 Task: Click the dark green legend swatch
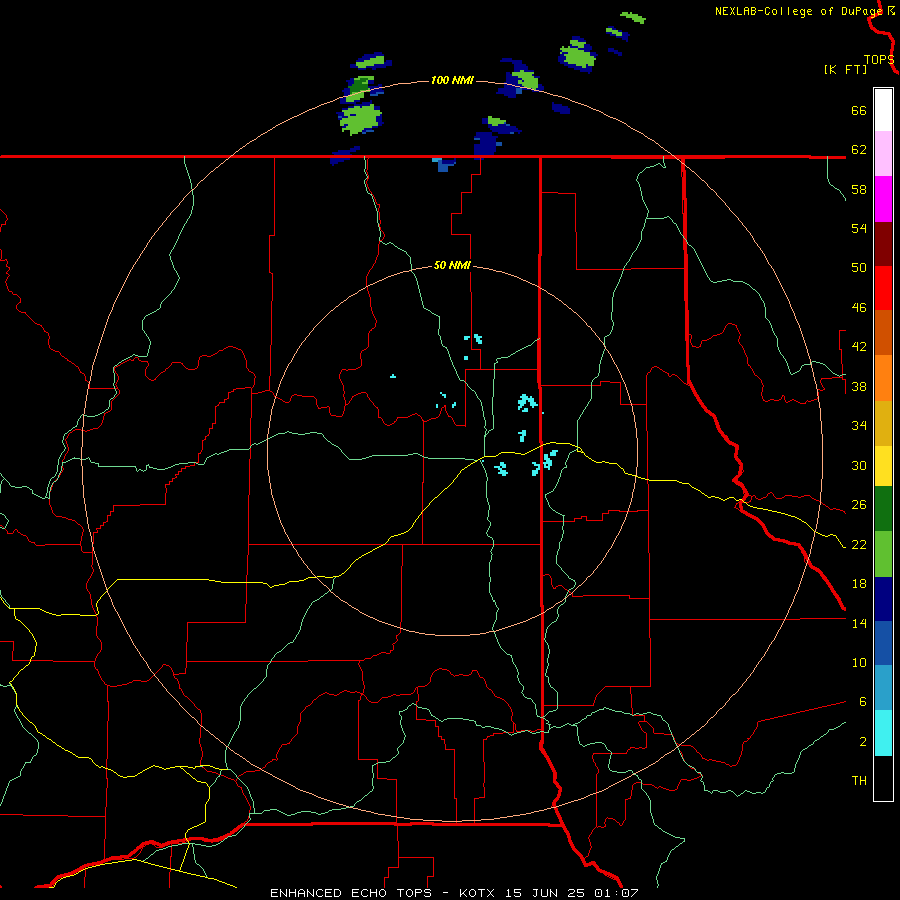click(x=883, y=509)
